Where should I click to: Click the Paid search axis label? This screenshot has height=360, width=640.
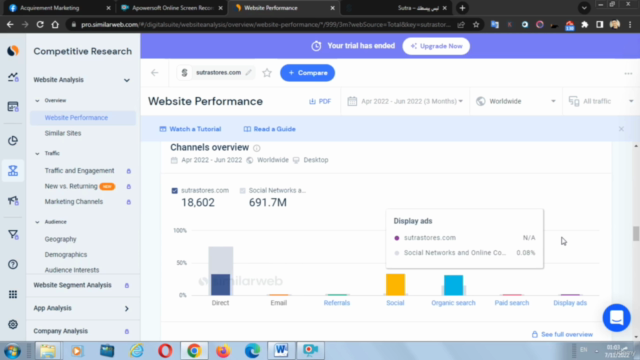[511, 303]
